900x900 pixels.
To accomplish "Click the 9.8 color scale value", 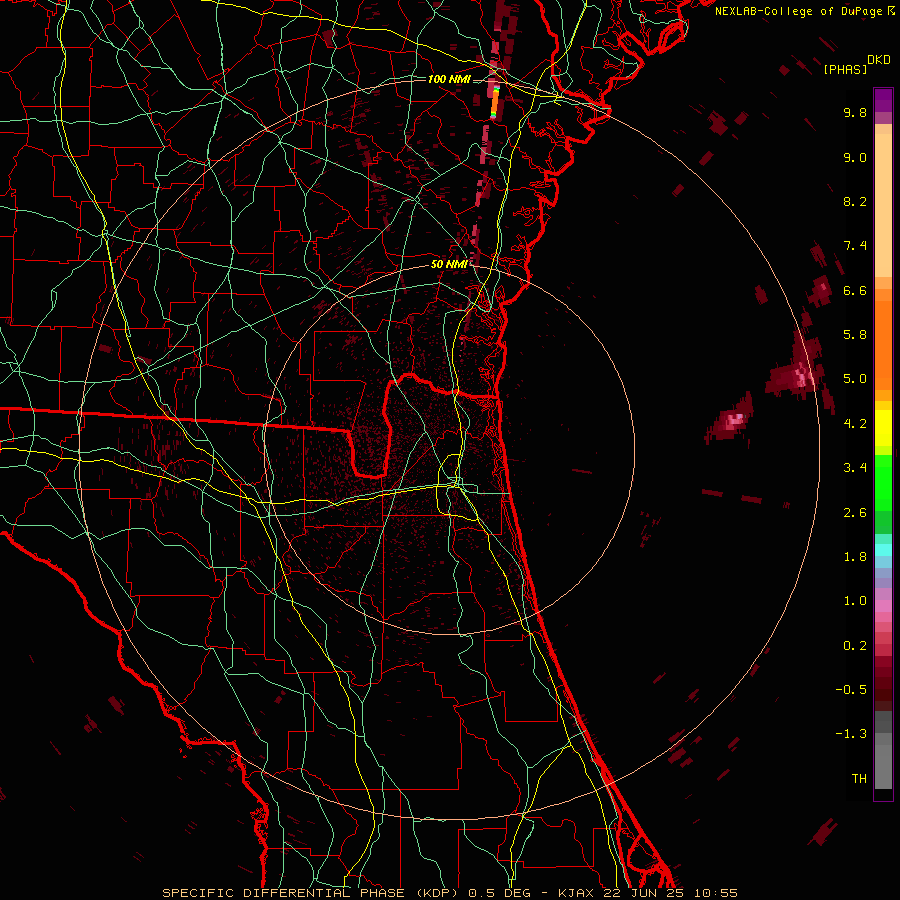I will point(855,112).
